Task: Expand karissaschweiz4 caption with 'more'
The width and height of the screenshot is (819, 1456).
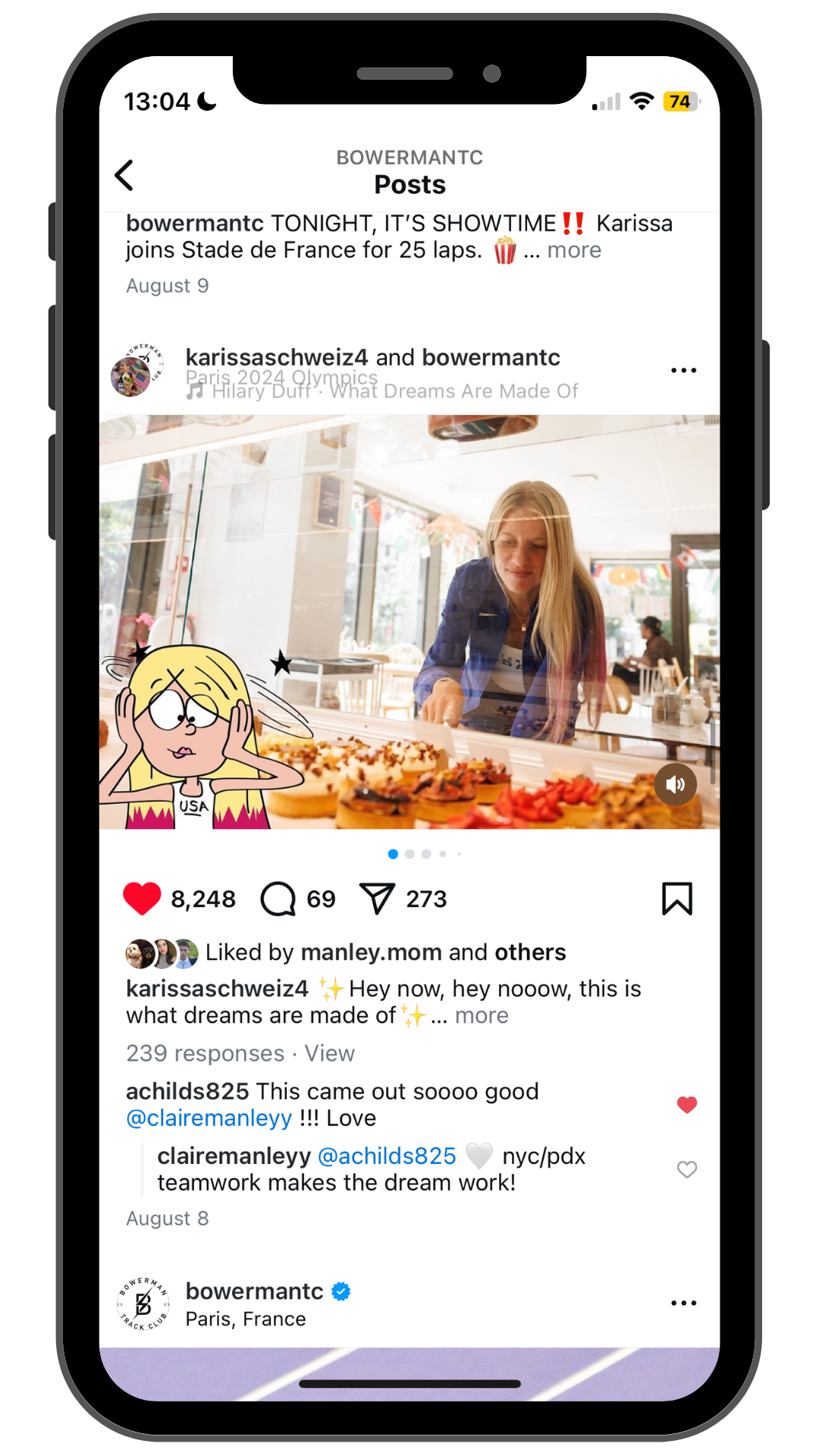Action: pos(482,1015)
